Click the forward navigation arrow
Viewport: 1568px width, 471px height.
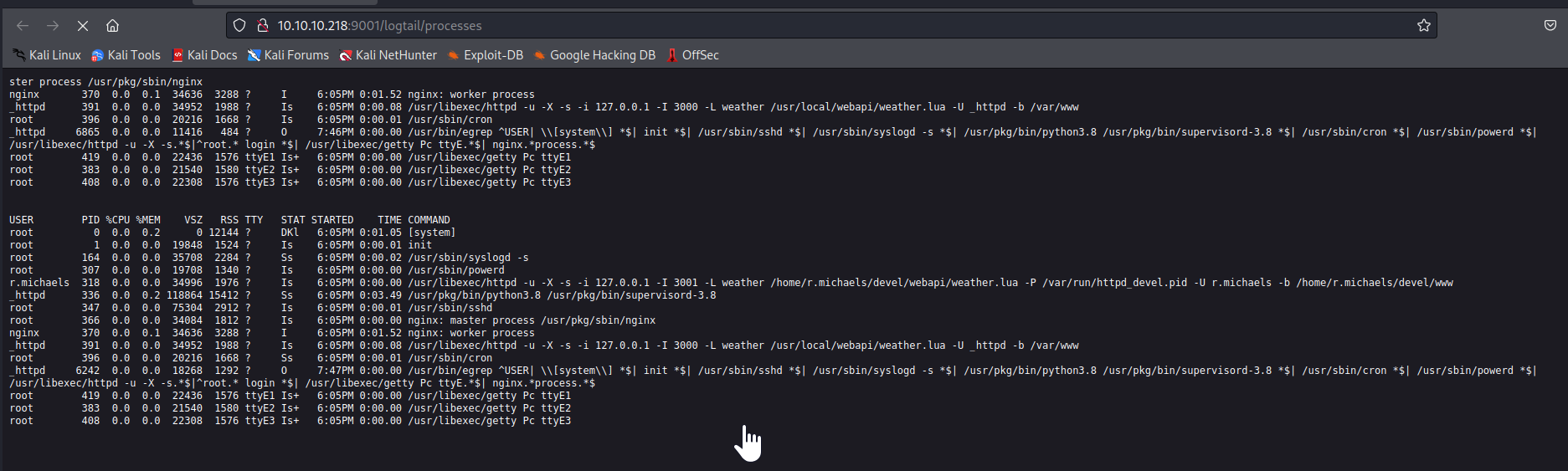pos(53,26)
